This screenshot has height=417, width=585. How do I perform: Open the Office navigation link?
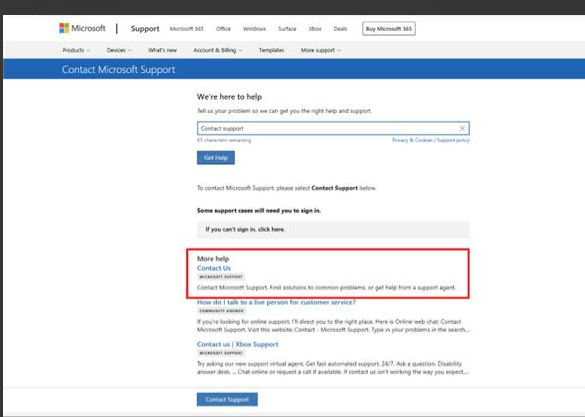(x=223, y=29)
